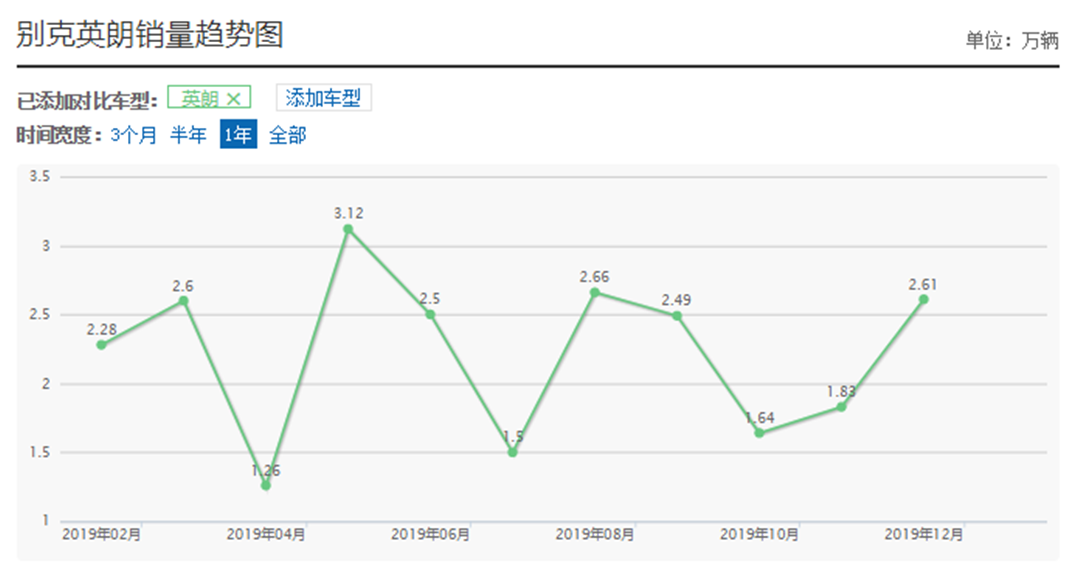Click the 1.83 data point marker
This screenshot has width=1080, height=583.
tap(841, 407)
